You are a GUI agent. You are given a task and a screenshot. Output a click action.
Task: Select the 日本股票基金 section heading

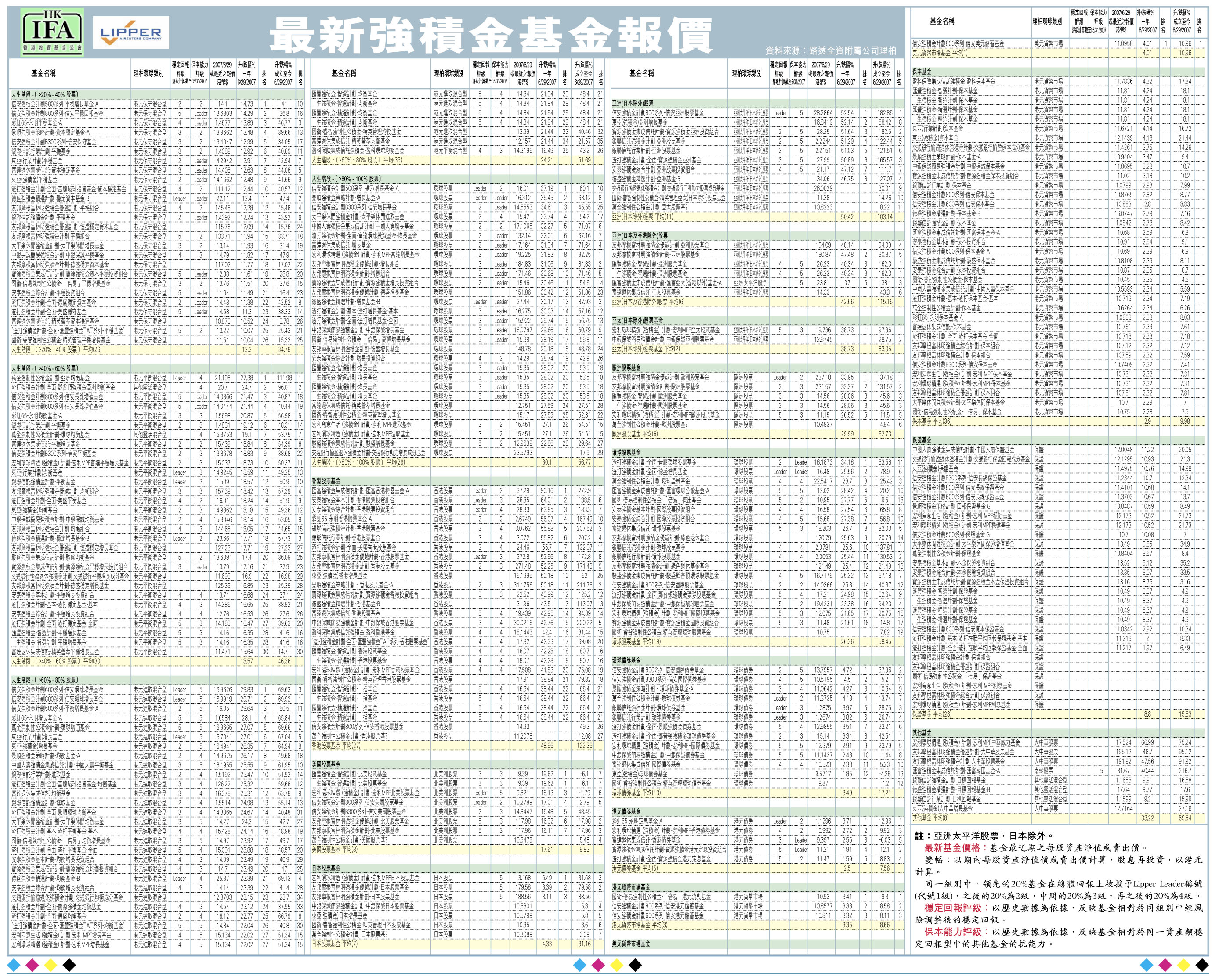click(327, 868)
